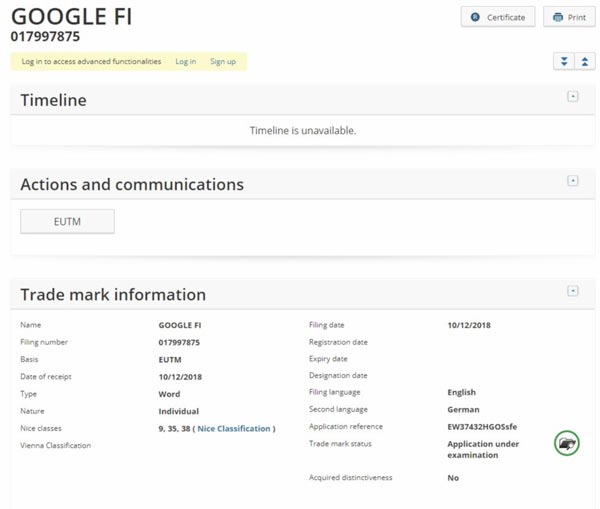Click the Second language value German
The width and height of the screenshot is (600, 509).
pyautogui.click(x=463, y=409)
